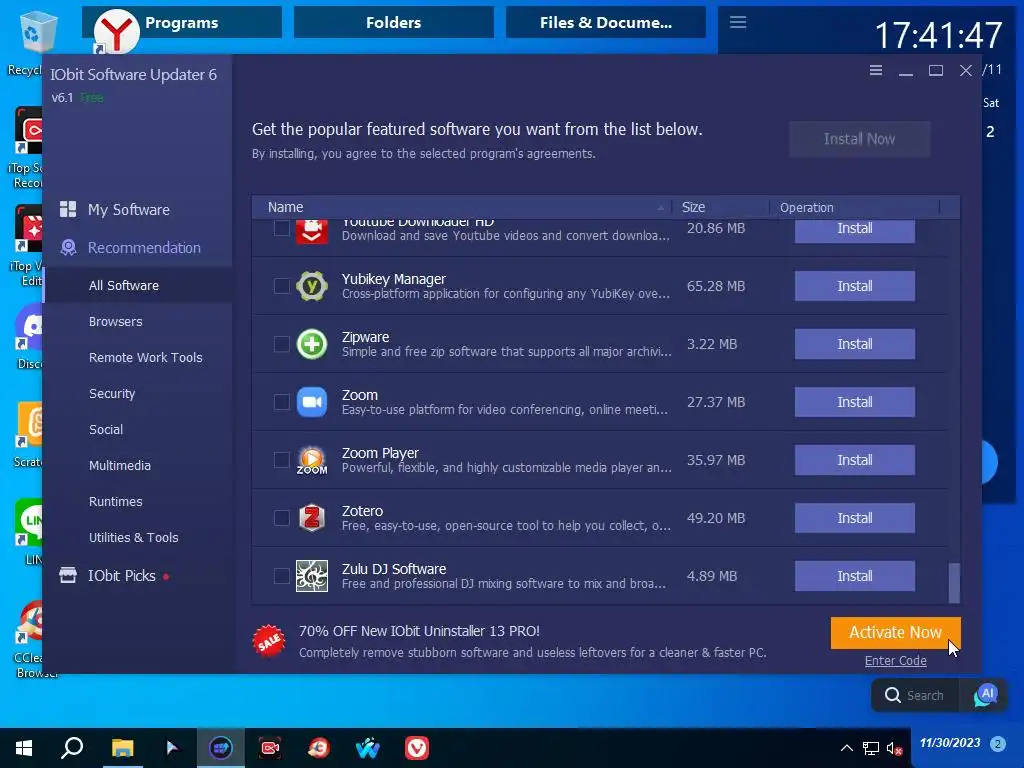Click the Zoom Player app icon
Image resolution: width=1024 pixels, height=768 pixels.
coord(312,460)
